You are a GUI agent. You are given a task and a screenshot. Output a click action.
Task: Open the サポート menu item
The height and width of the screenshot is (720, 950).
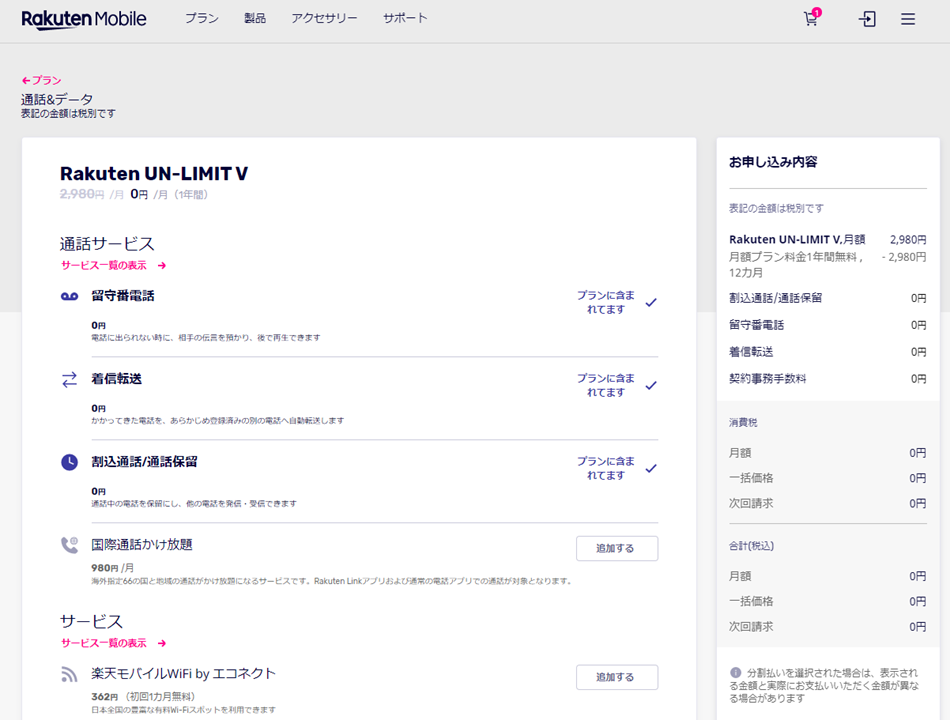pyautogui.click(x=405, y=18)
